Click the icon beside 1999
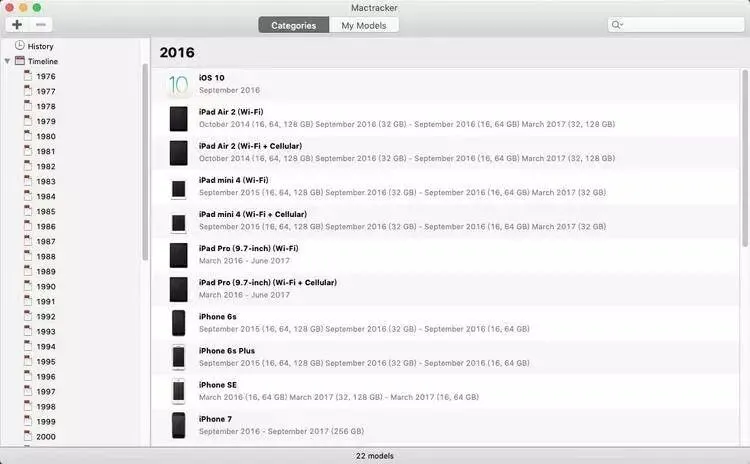 (28, 421)
